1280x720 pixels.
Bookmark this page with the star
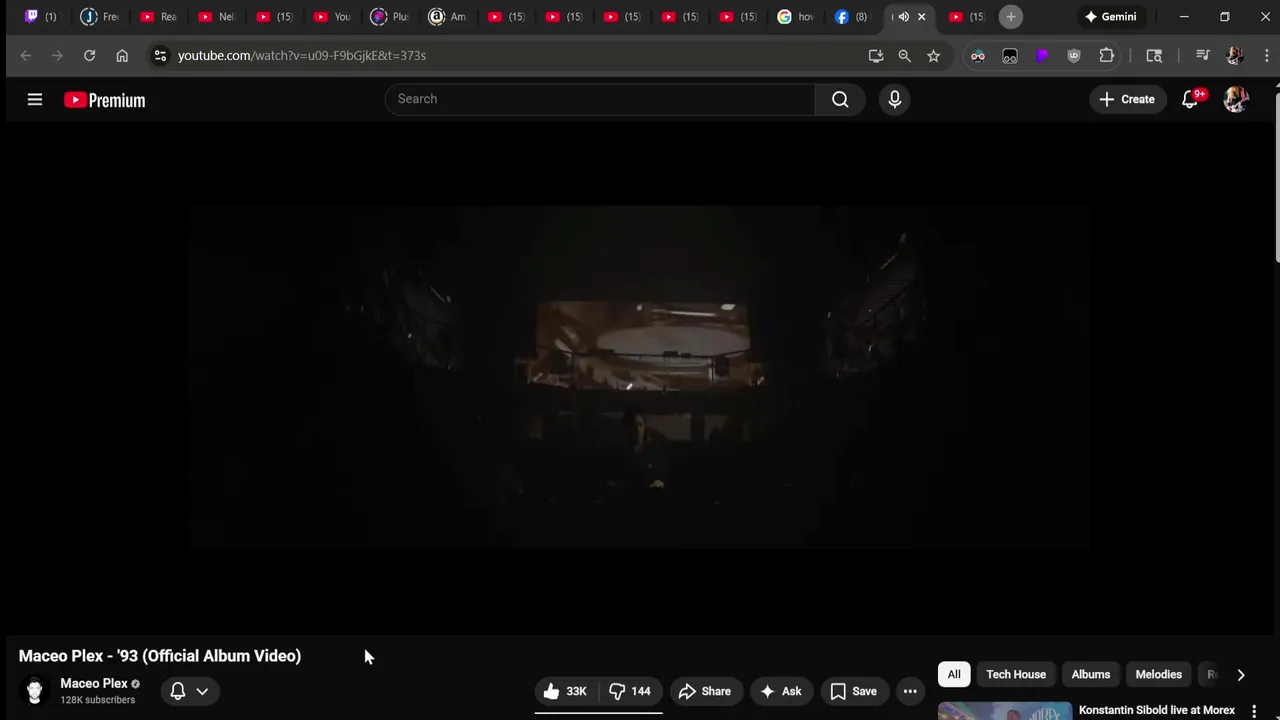point(934,56)
